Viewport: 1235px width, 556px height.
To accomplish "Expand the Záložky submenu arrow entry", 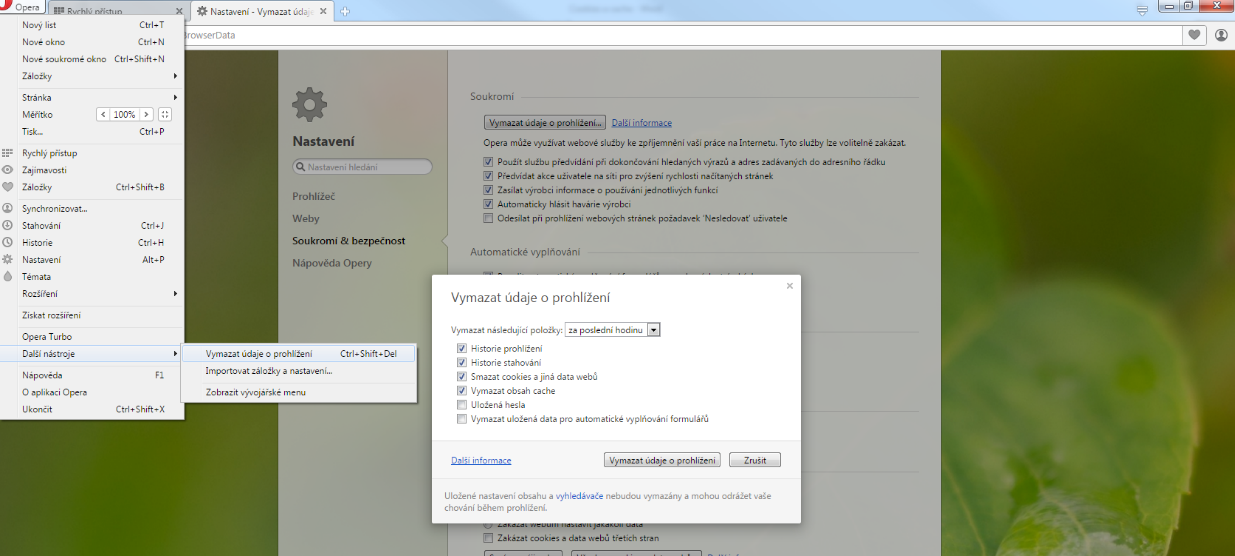I will click(x=92, y=76).
